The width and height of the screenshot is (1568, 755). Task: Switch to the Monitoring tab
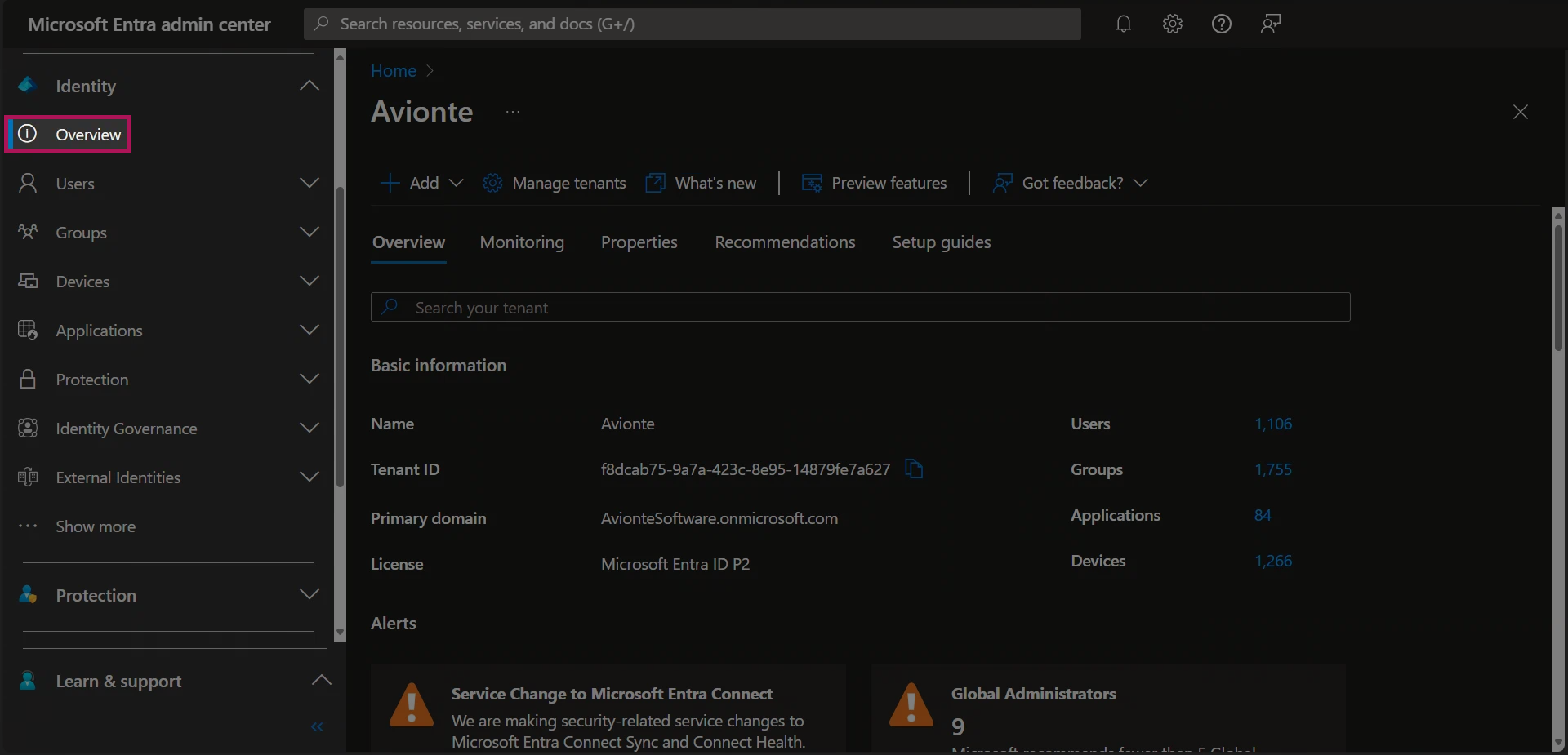(522, 242)
